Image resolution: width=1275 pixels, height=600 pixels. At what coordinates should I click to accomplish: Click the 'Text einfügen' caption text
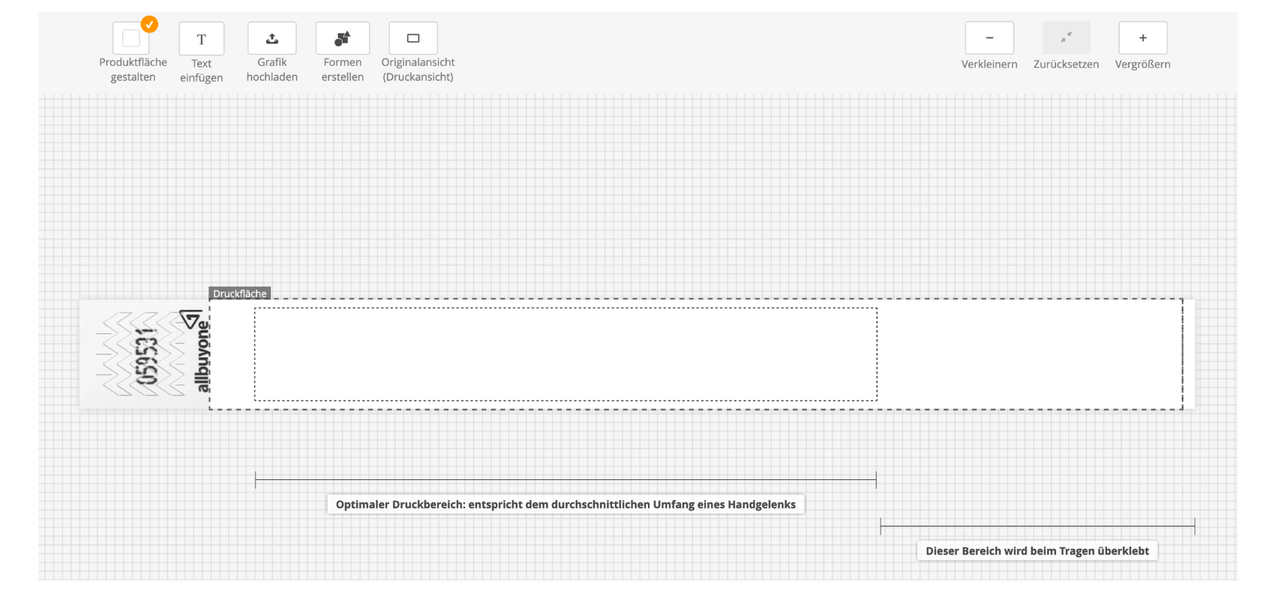[x=202, y=70]
